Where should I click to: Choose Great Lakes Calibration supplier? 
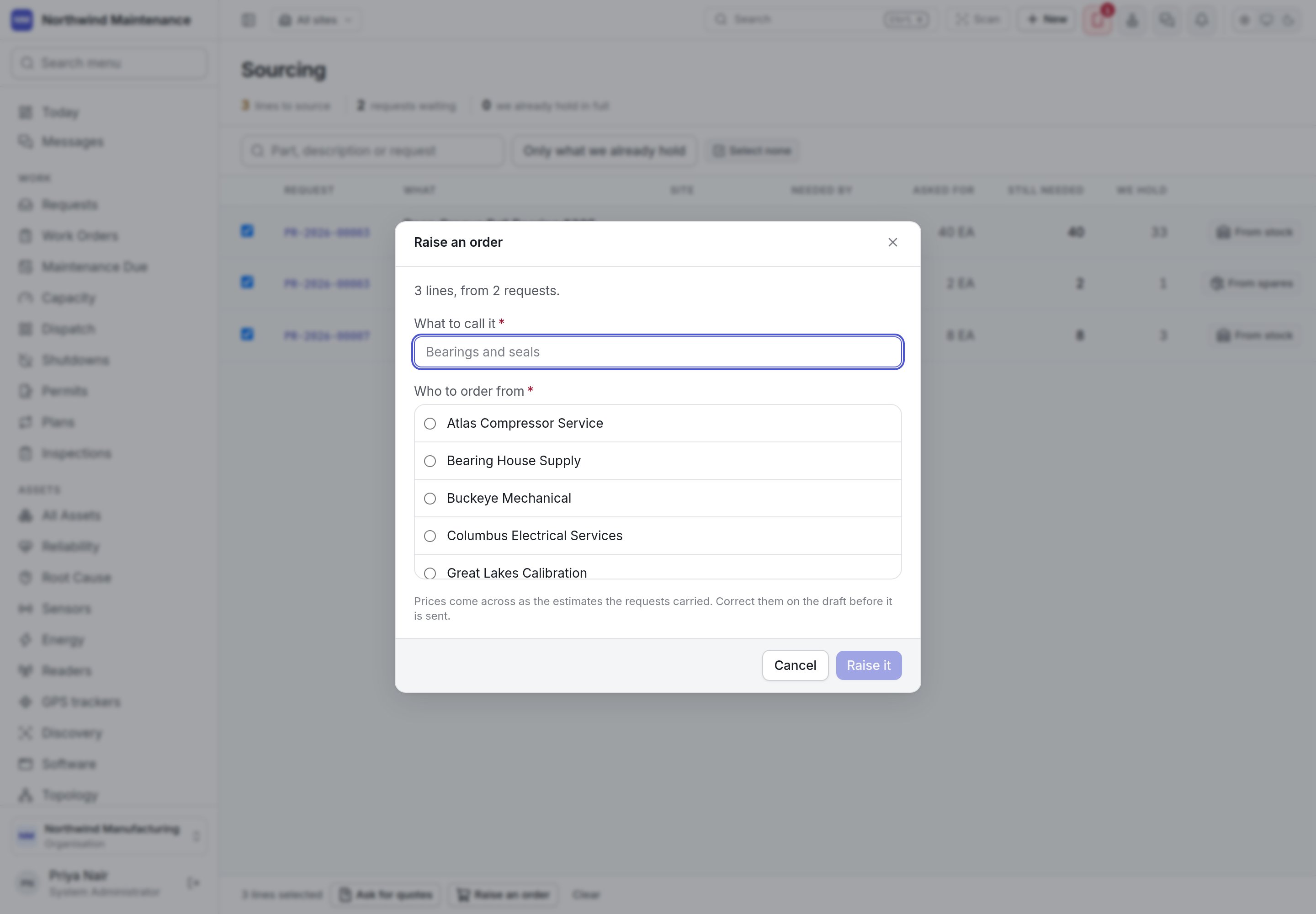point(658,568)
